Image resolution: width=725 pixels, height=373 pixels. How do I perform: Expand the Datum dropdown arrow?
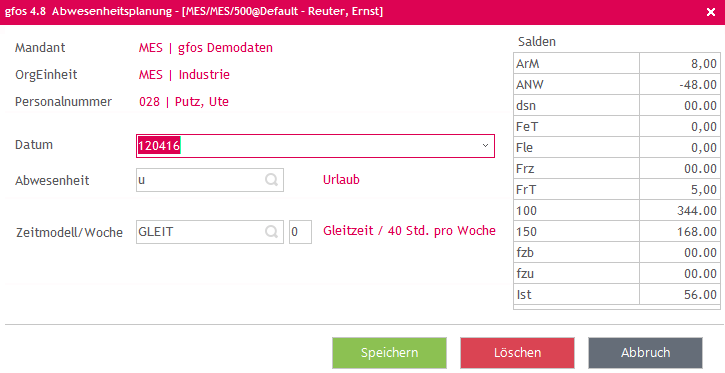[485, 146]
